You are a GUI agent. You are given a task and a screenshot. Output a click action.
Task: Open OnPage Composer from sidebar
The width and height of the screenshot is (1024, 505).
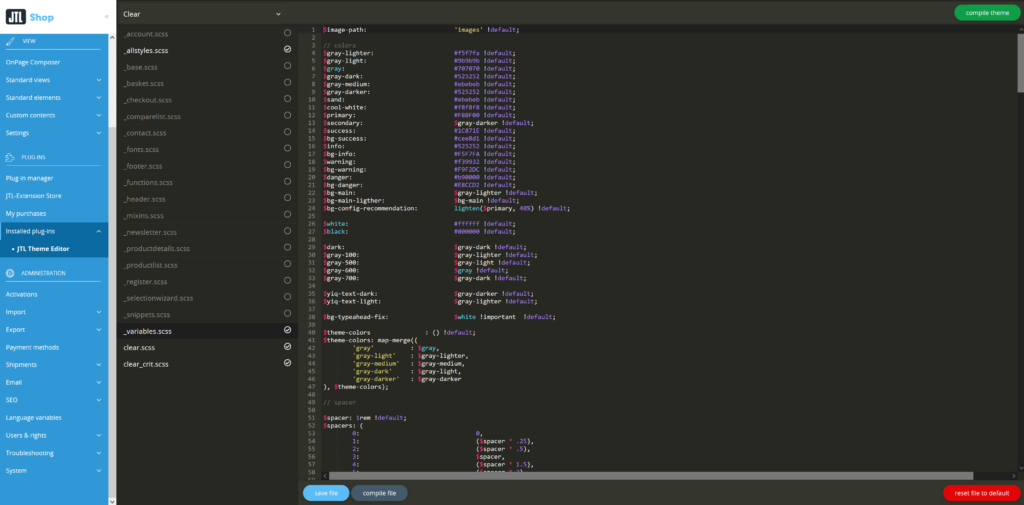coord(32,61)
